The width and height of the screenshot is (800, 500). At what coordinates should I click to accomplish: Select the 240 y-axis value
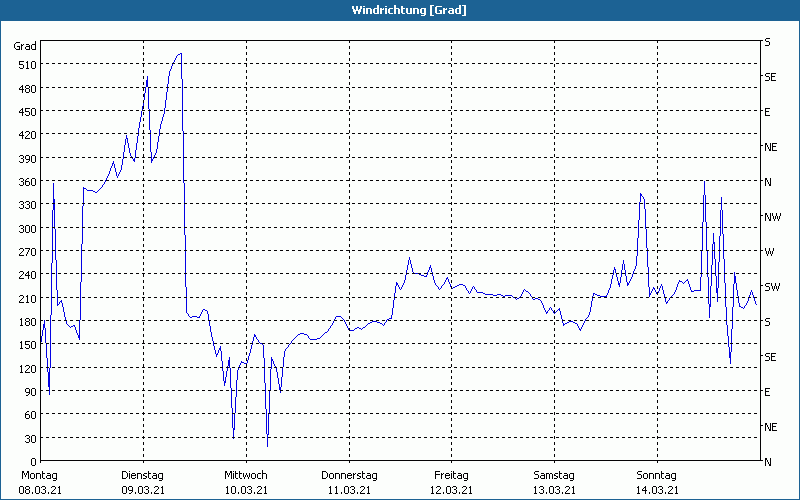[x=28, y=275]
